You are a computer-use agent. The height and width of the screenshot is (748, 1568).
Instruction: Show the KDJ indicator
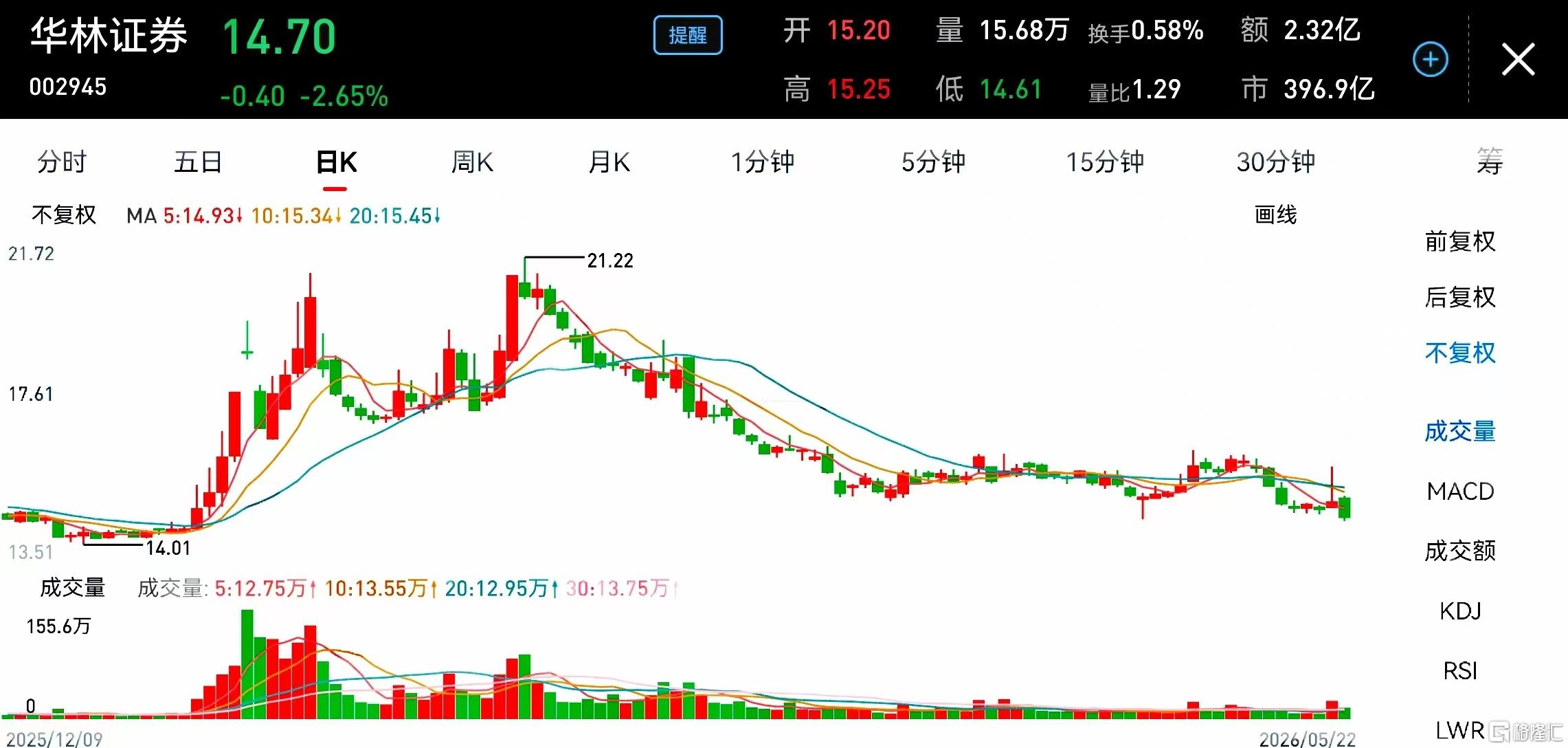(1460, 610)
